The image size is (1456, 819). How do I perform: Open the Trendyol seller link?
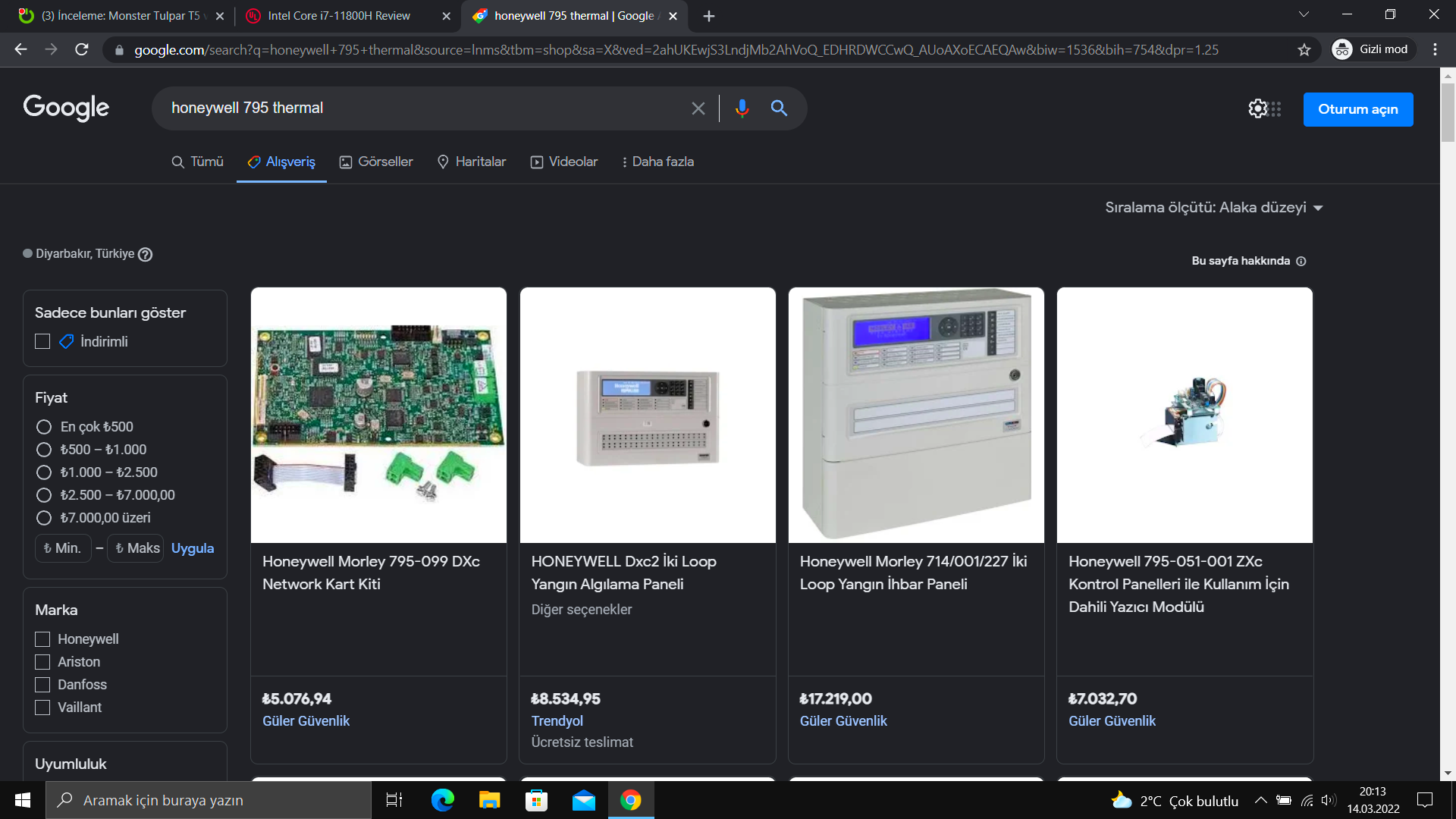pos(557,721)
